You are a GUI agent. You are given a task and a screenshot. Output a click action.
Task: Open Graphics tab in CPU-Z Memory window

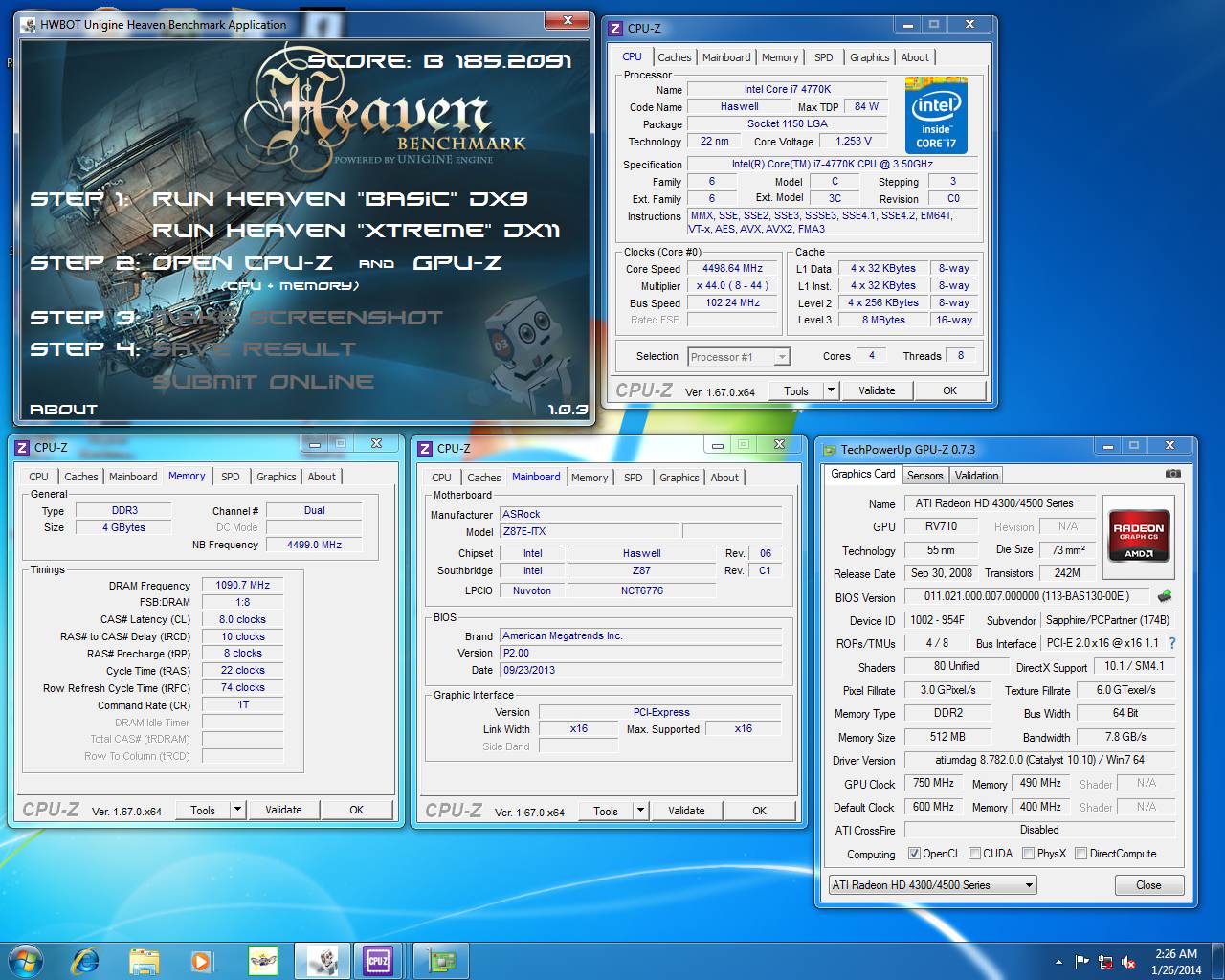click(x=276, y=477)
